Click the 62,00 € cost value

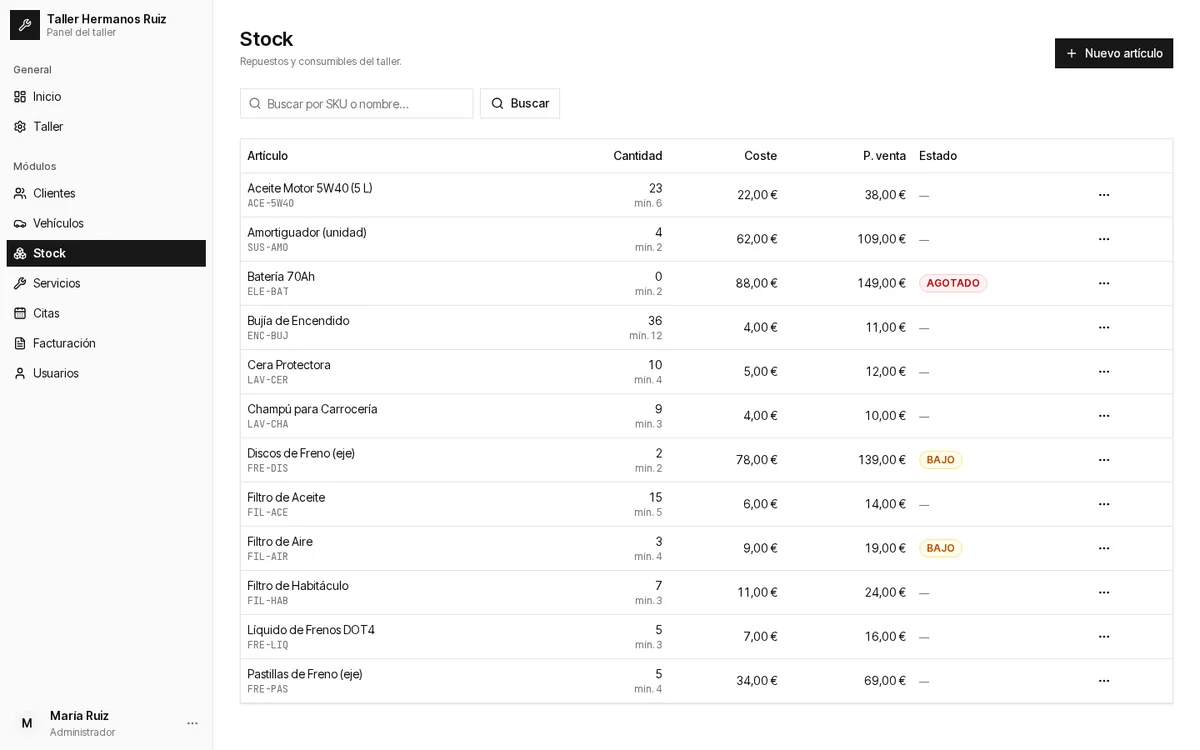[x=756, y=239]
